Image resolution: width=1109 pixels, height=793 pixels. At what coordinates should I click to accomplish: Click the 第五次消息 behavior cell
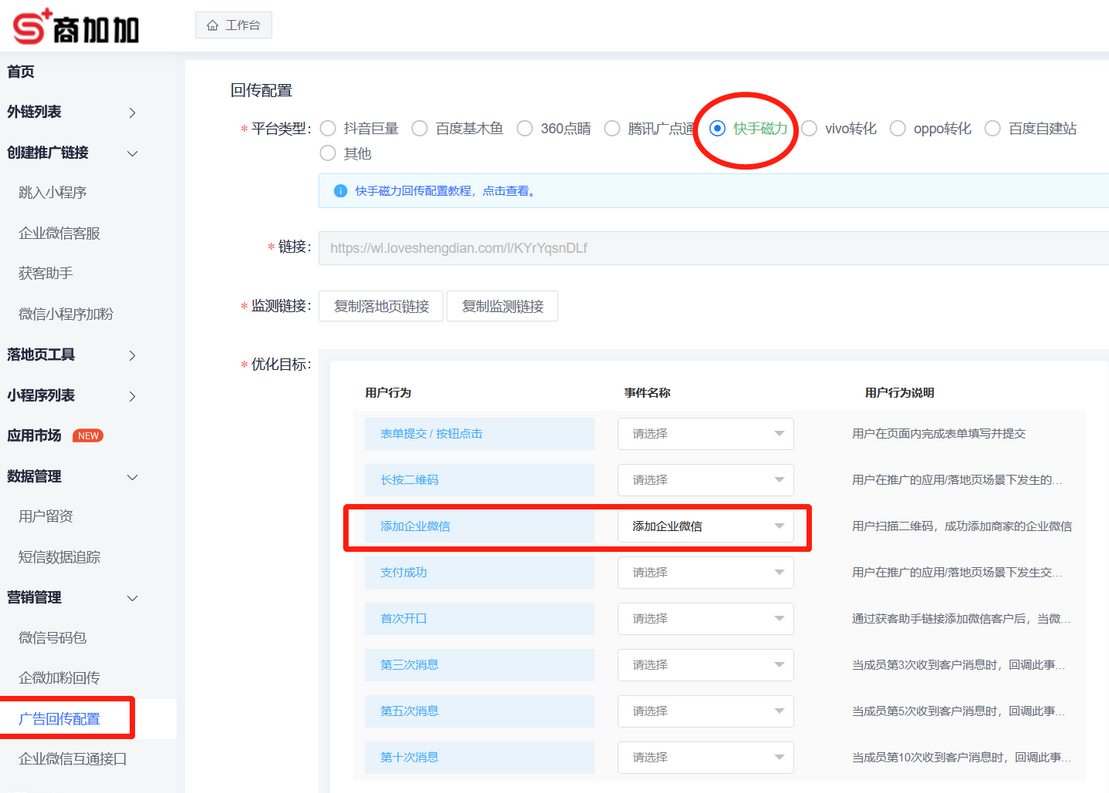click(480, 711)
